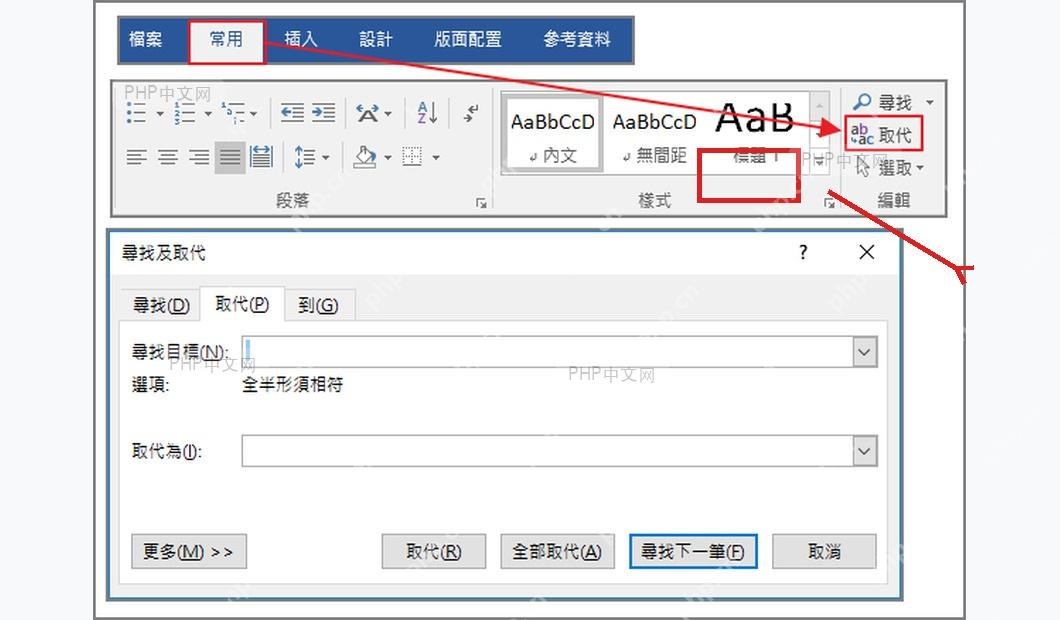Image resolution: width=1060 pixels, height=620 pixels.
Task: Click the 取代(R) button
Action: (x=433, y=552)
